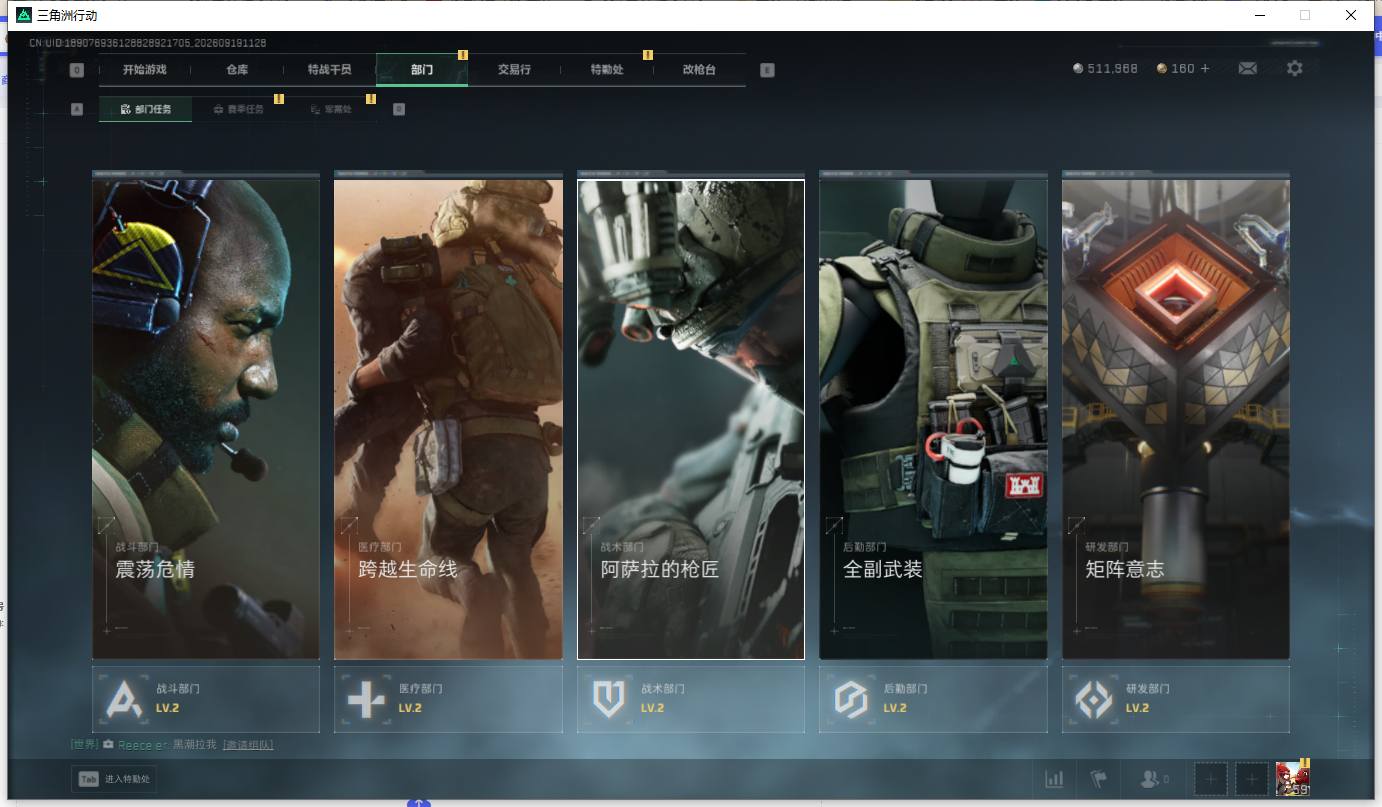This screenshot has height=807, width=1382.
Task: Click the second empty squad slot plus
Action: [1252, 779]
